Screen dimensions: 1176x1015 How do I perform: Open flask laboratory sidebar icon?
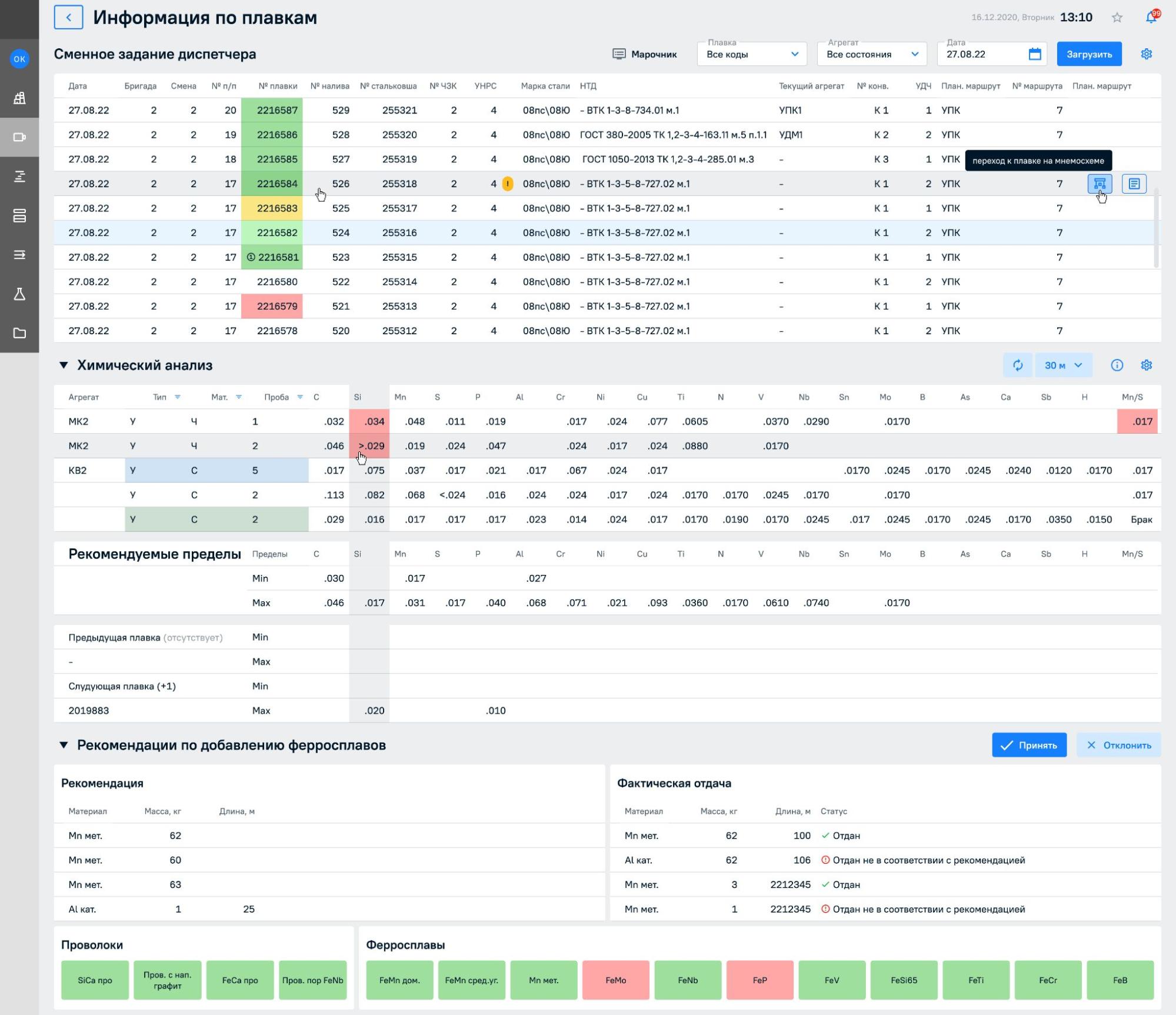[x=19, y=294]
